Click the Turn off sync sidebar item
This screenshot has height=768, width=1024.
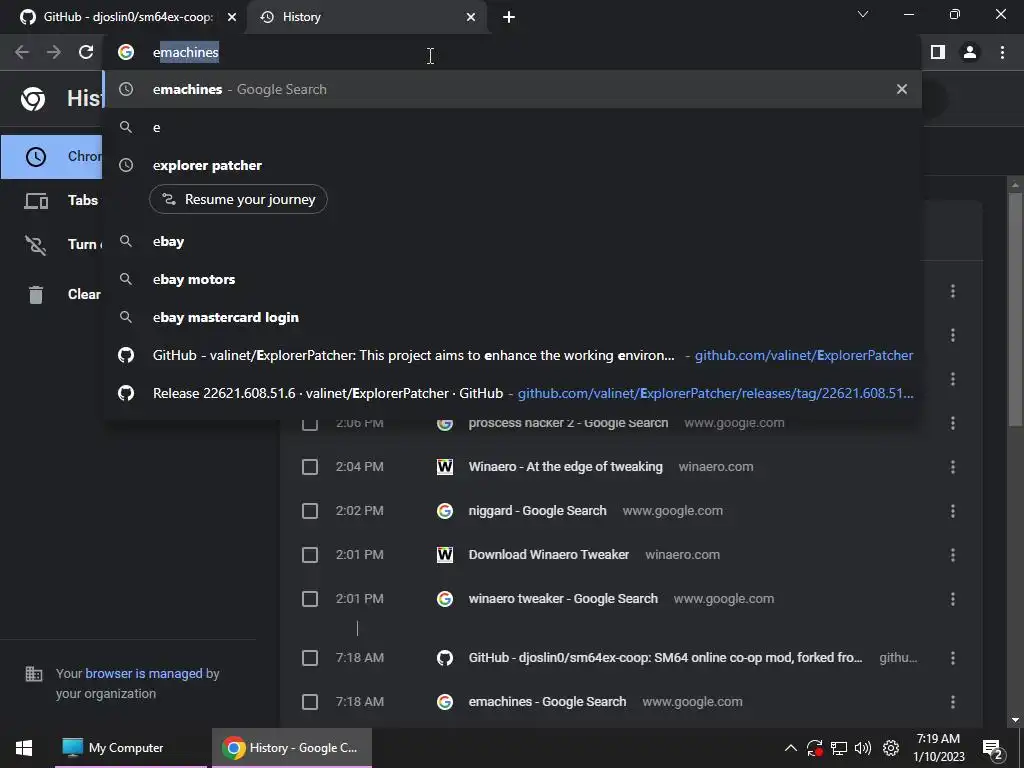60,244
